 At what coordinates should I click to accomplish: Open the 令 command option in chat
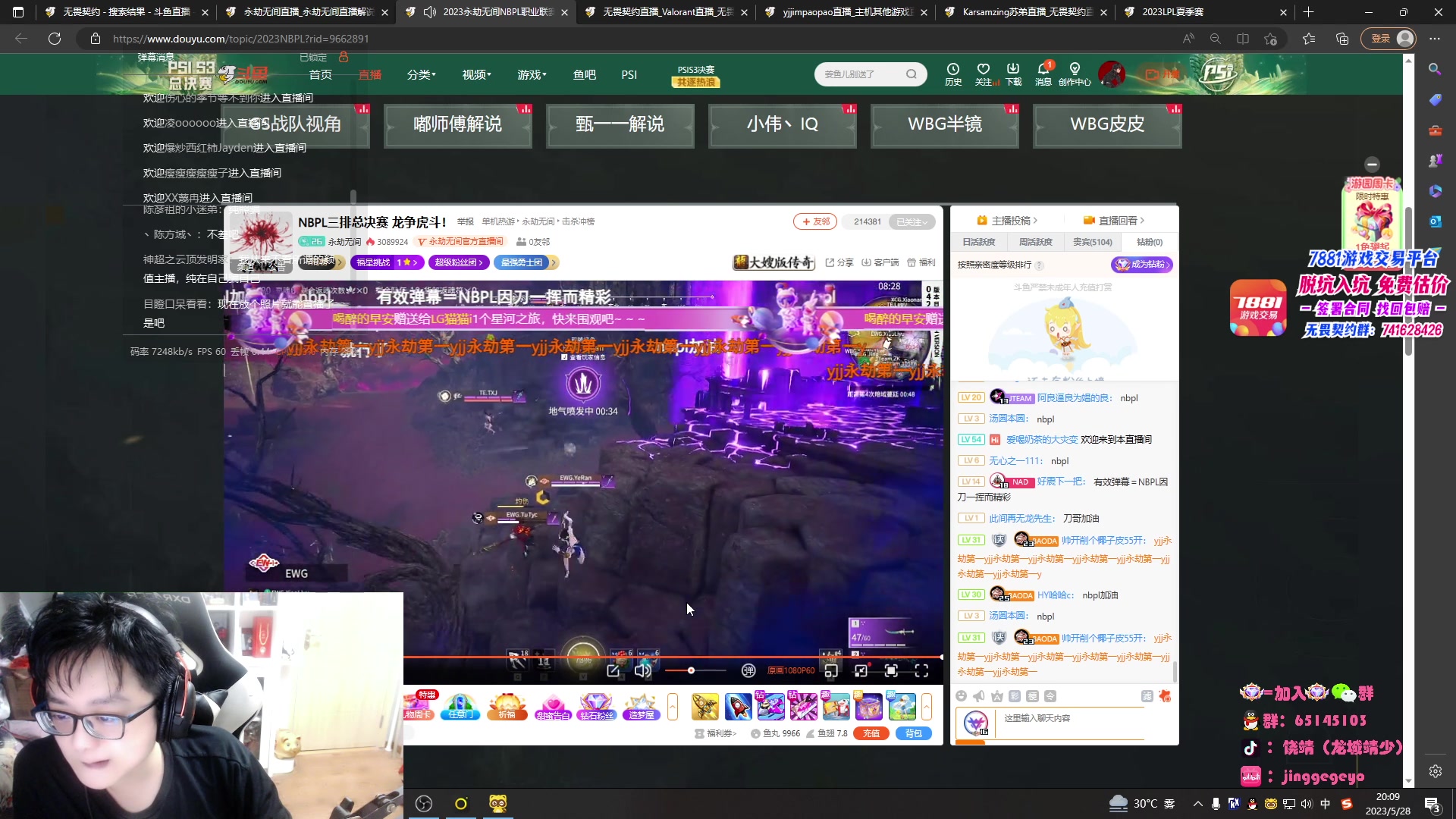click(x=1050, y=696)
